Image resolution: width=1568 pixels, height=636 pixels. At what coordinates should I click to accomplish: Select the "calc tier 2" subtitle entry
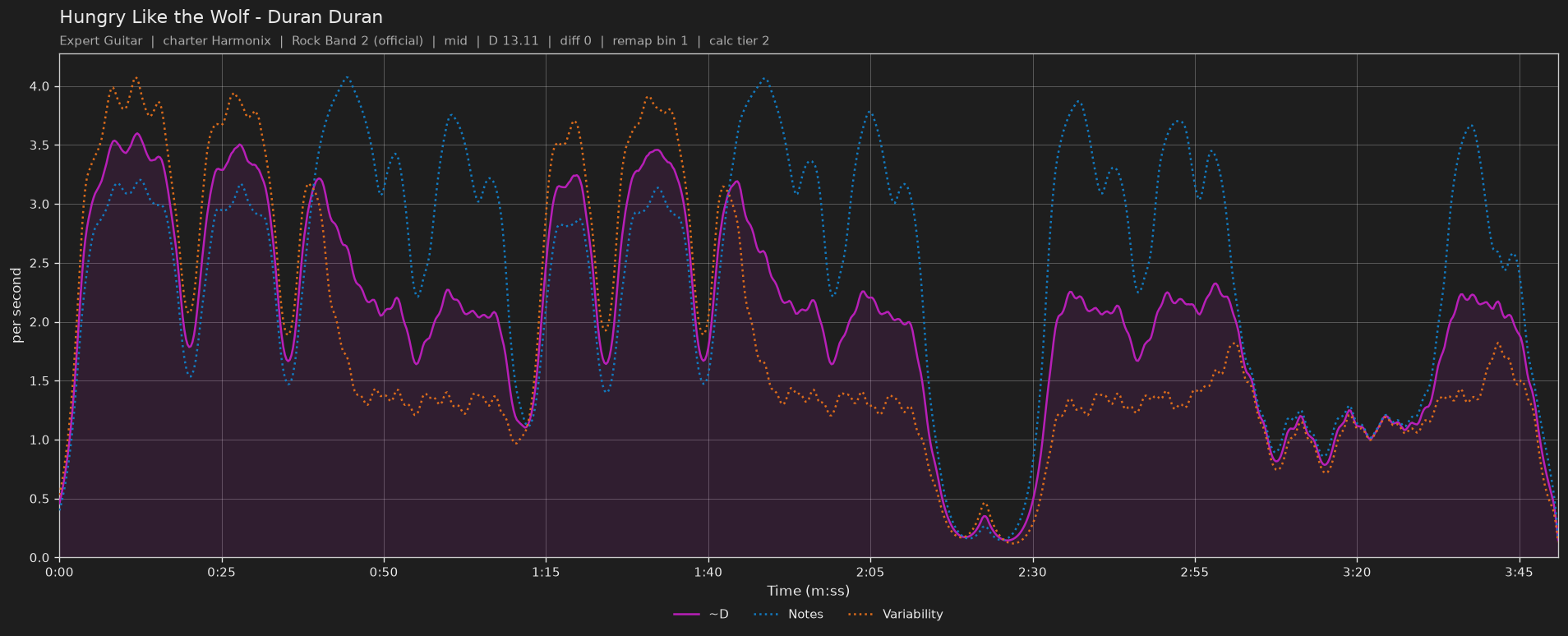pos(740,41)
